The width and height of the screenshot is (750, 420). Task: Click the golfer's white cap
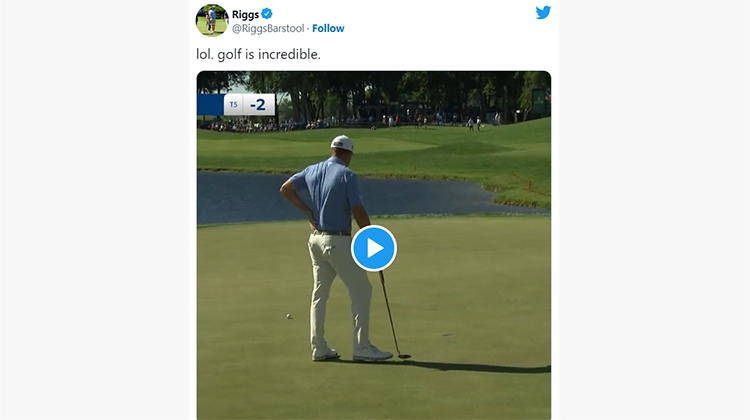[x=342, y=143]
